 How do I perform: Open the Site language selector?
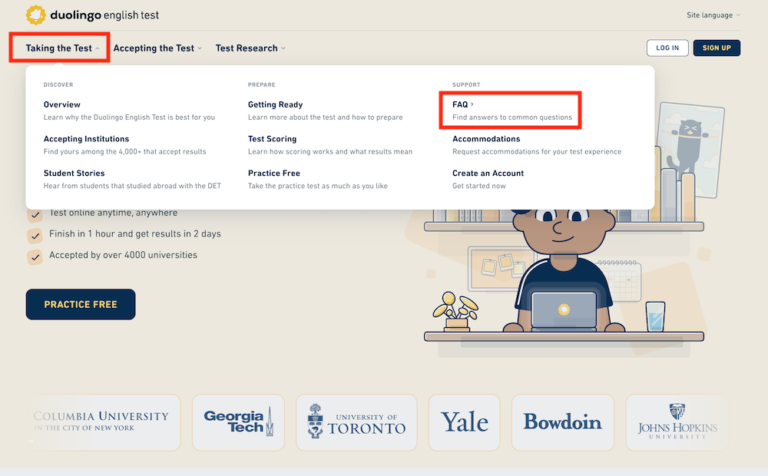coord(713,15)
